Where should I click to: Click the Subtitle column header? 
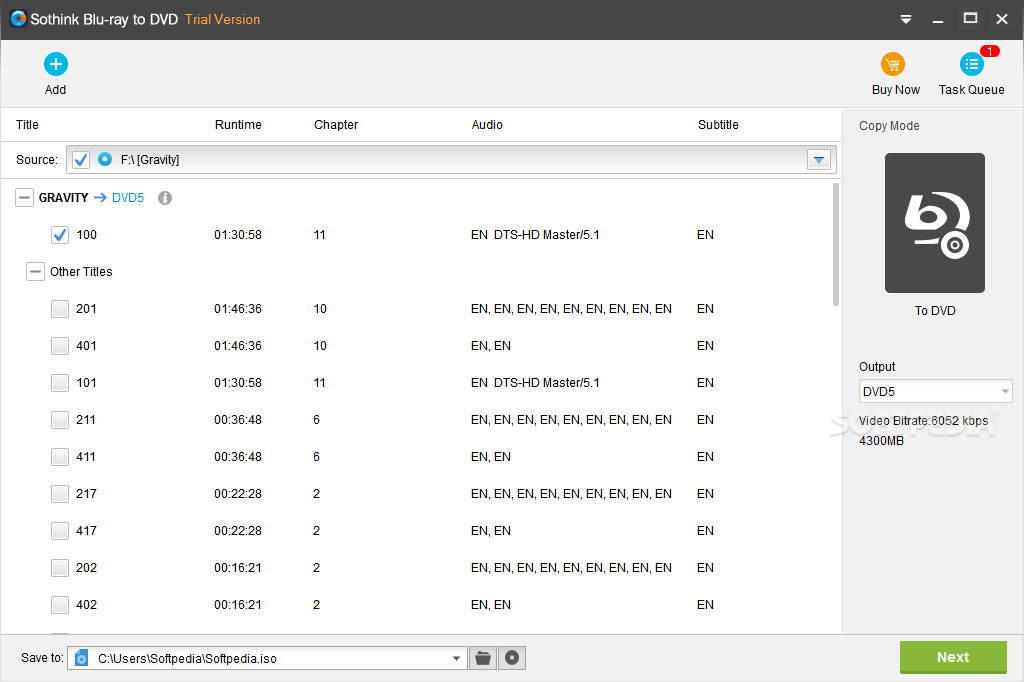[x=718, y=125]
